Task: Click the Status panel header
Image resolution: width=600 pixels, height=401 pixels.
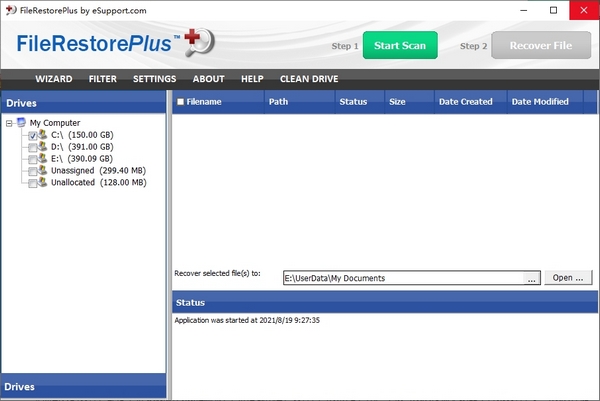Action: [x=385, y=302]
